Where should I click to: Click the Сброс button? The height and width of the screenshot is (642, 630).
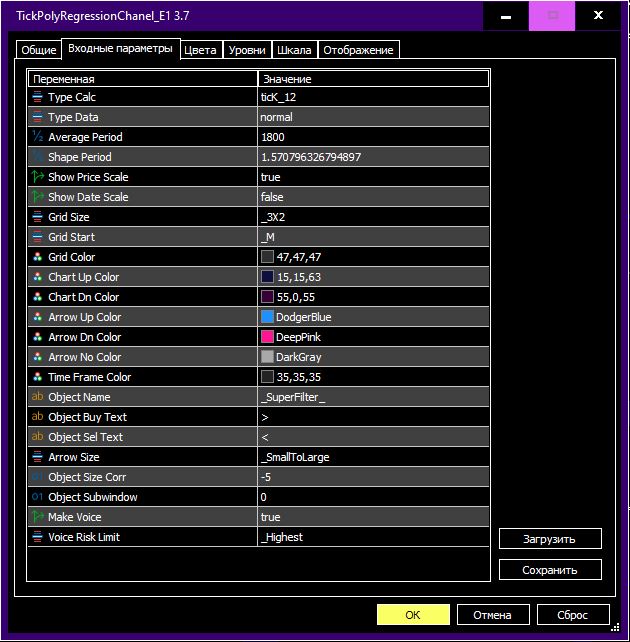pyautogui.click(x=573, y=615)
